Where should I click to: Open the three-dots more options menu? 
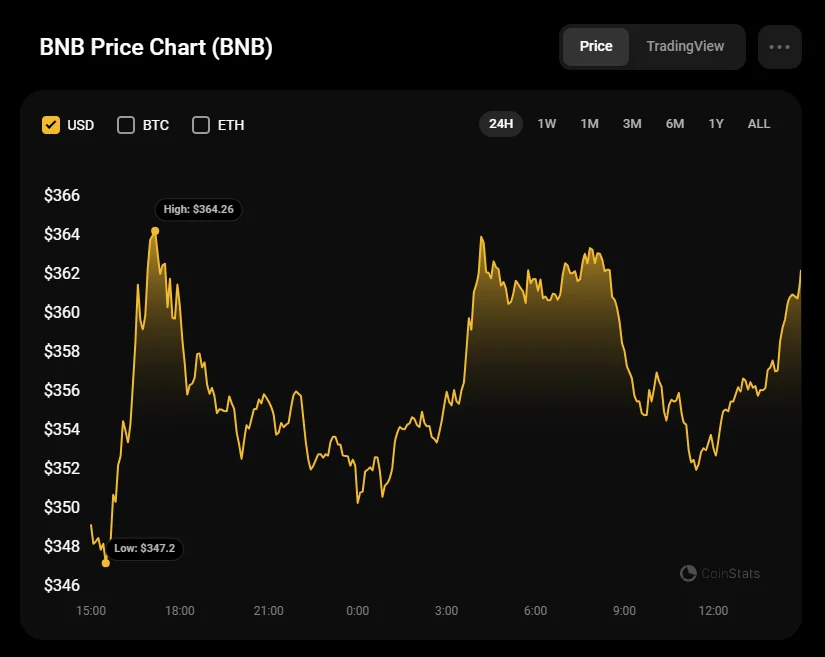tap(780, 47)
